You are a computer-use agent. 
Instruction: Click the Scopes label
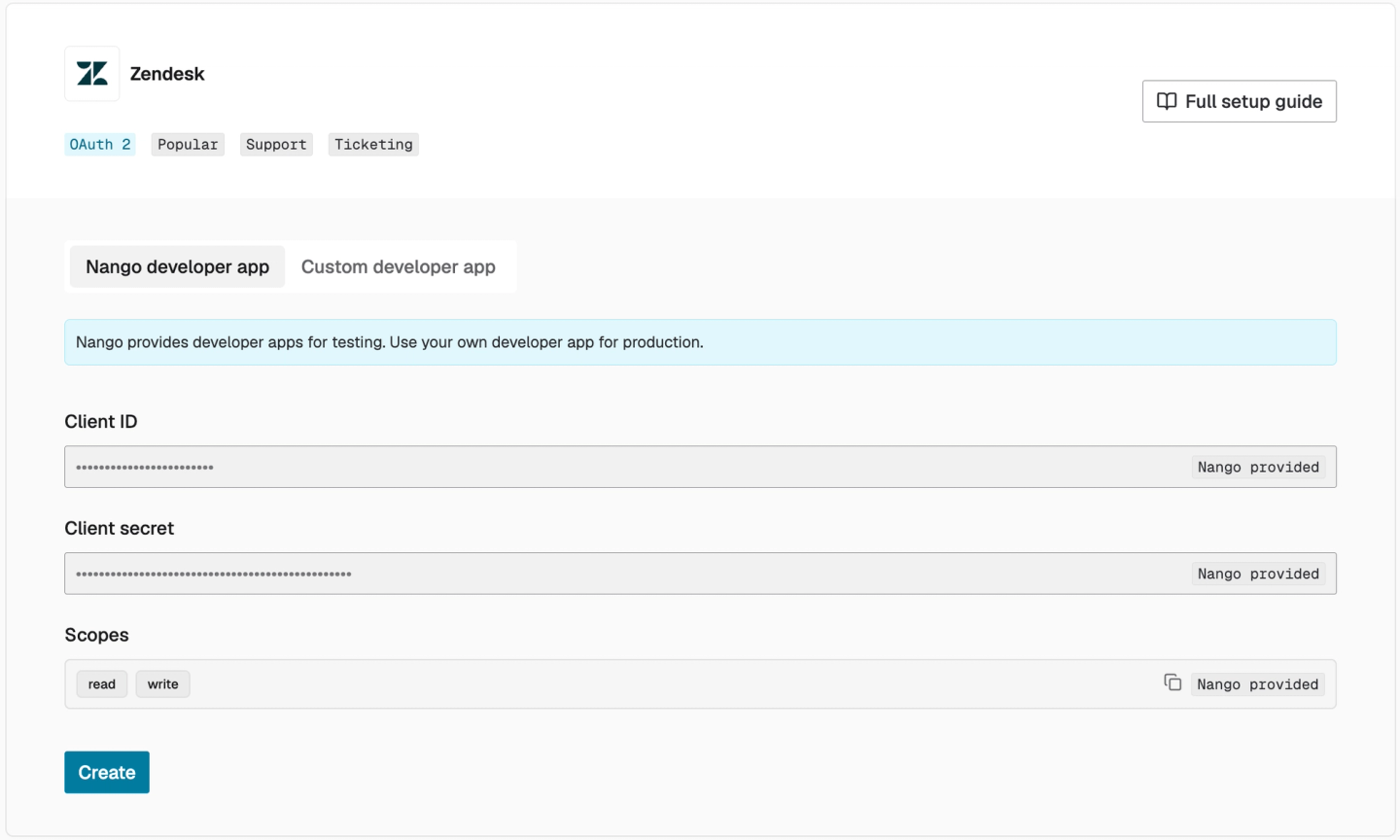coord(96,635)
